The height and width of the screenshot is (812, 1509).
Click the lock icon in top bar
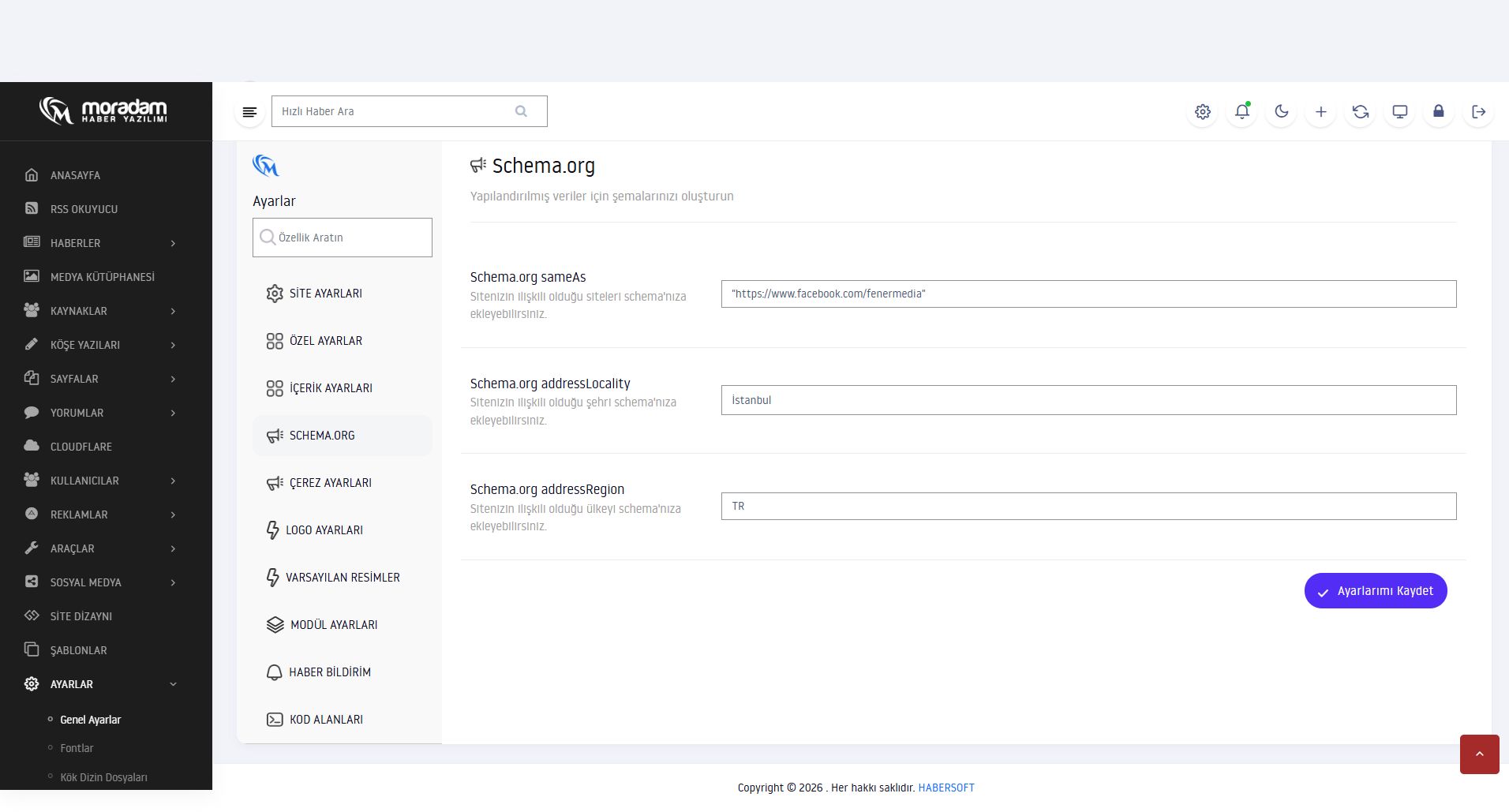(1439, 112)
